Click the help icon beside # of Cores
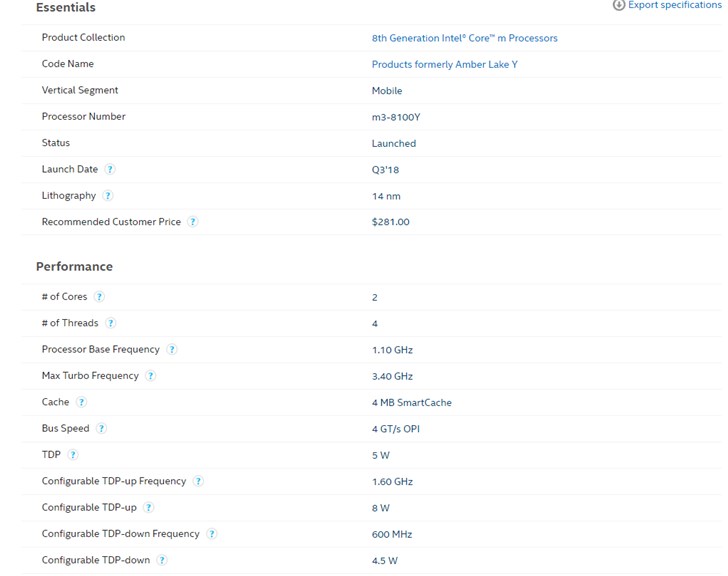Viewport: 728px width, 576px height. (x=99, y=297)
